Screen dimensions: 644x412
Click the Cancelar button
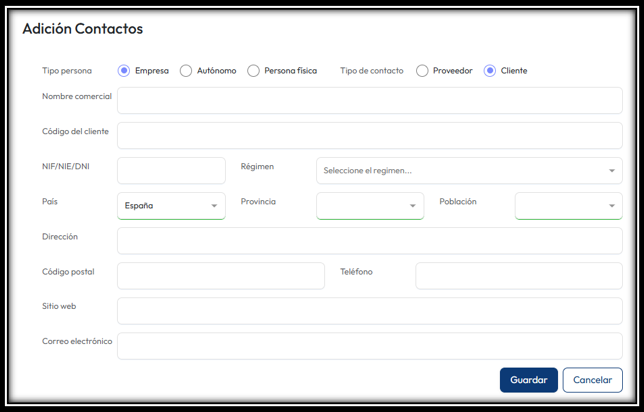(592, 380)
